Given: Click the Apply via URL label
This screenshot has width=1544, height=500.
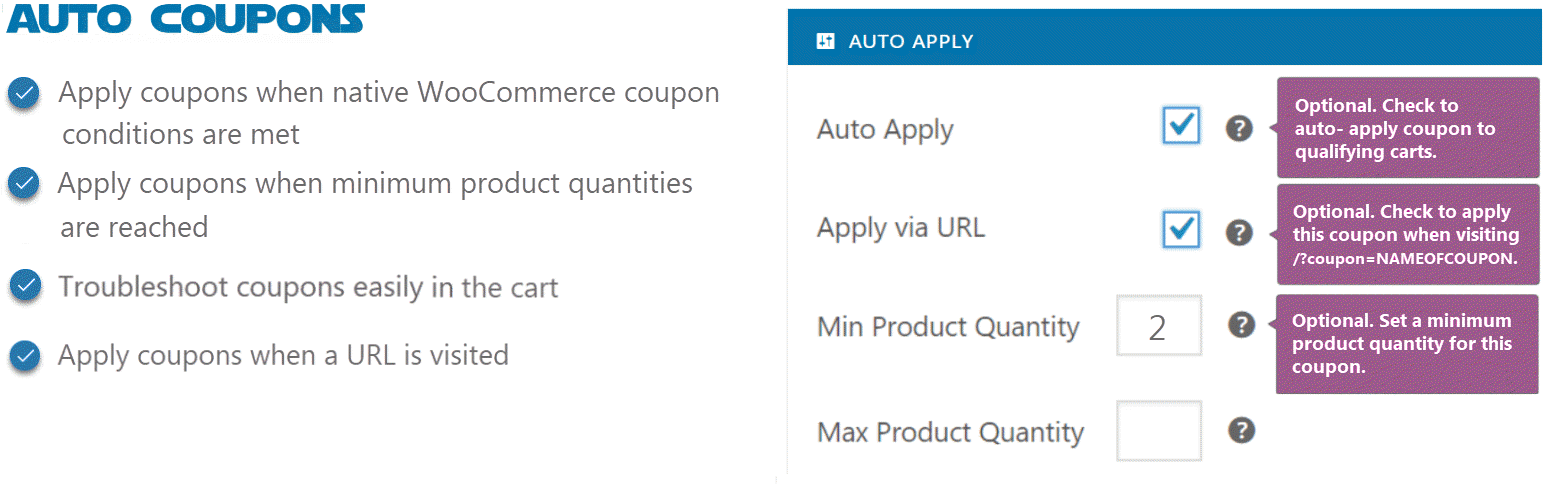Looking at the screenshot, I should pos(901,228).
